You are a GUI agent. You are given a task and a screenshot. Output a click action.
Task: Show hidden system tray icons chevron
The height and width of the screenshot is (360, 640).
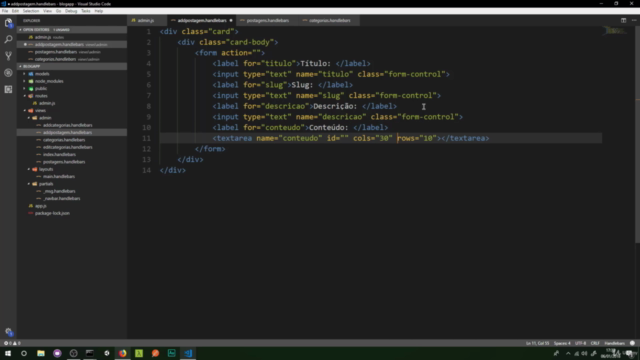[568, 353]
